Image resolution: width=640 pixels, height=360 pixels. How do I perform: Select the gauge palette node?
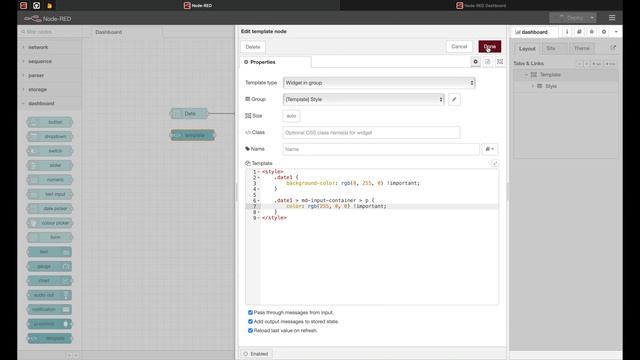50,266
